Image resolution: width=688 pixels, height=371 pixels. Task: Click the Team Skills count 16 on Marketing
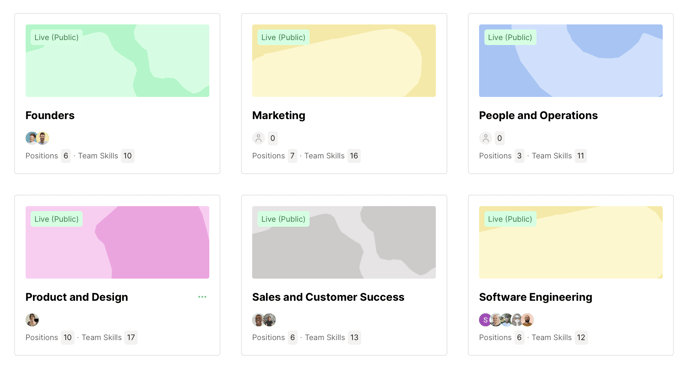point(354,156)
